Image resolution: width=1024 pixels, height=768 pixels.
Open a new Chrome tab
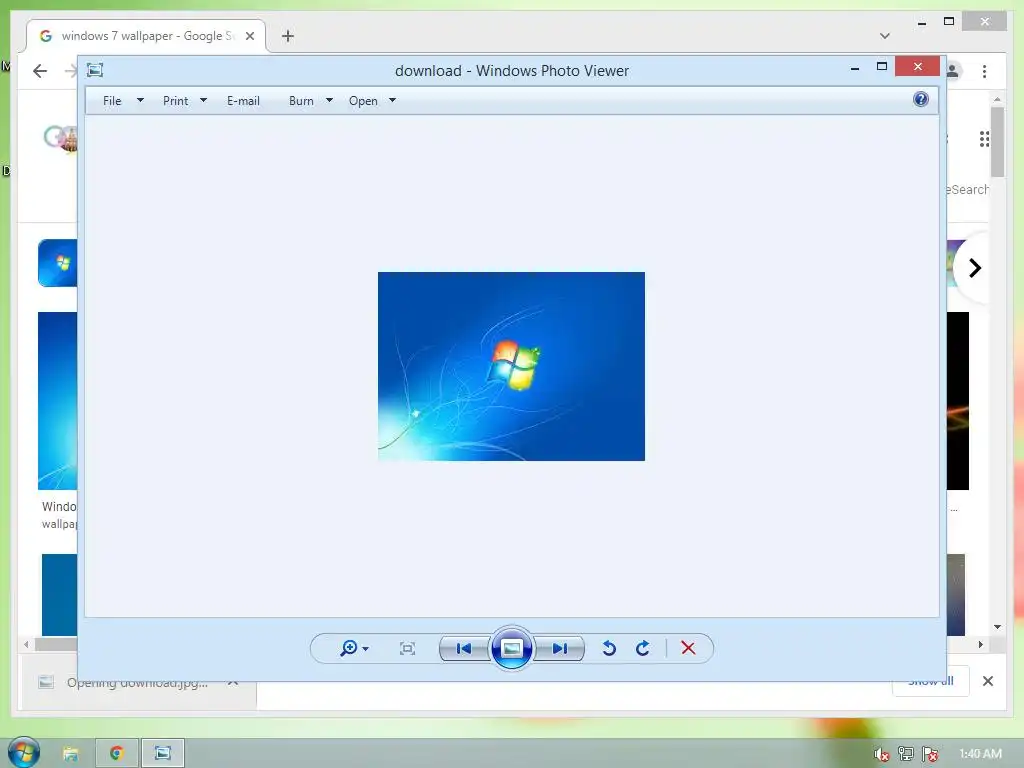click(x=288, y=36)
